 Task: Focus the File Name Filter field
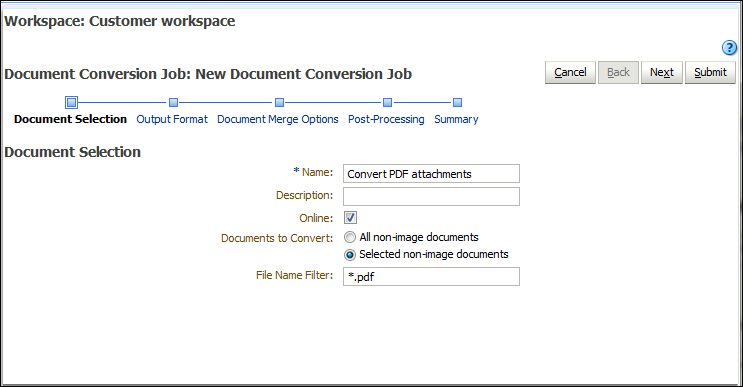pos(431,277)
